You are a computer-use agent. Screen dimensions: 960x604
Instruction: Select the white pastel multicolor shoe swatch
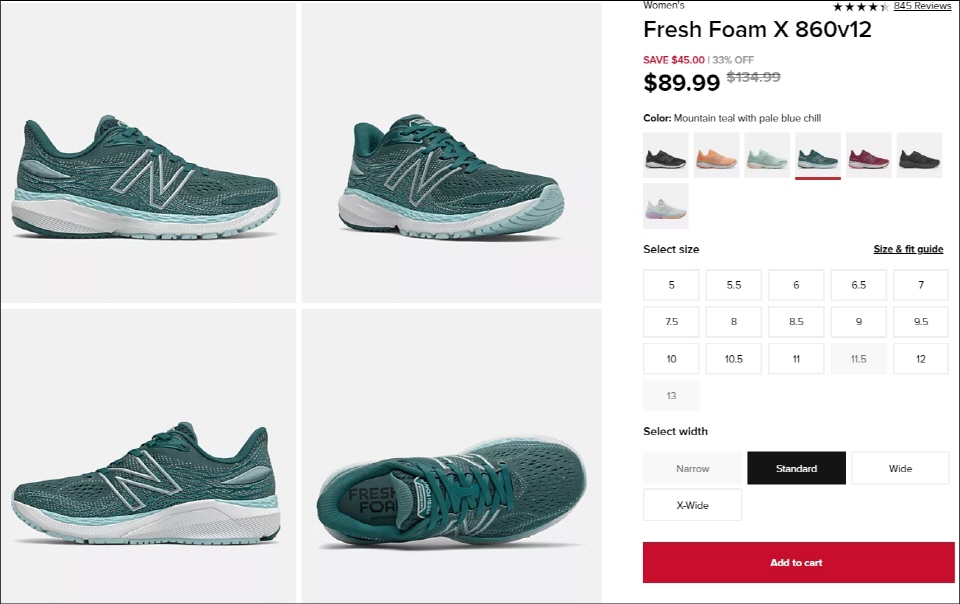tap(666, 206)
